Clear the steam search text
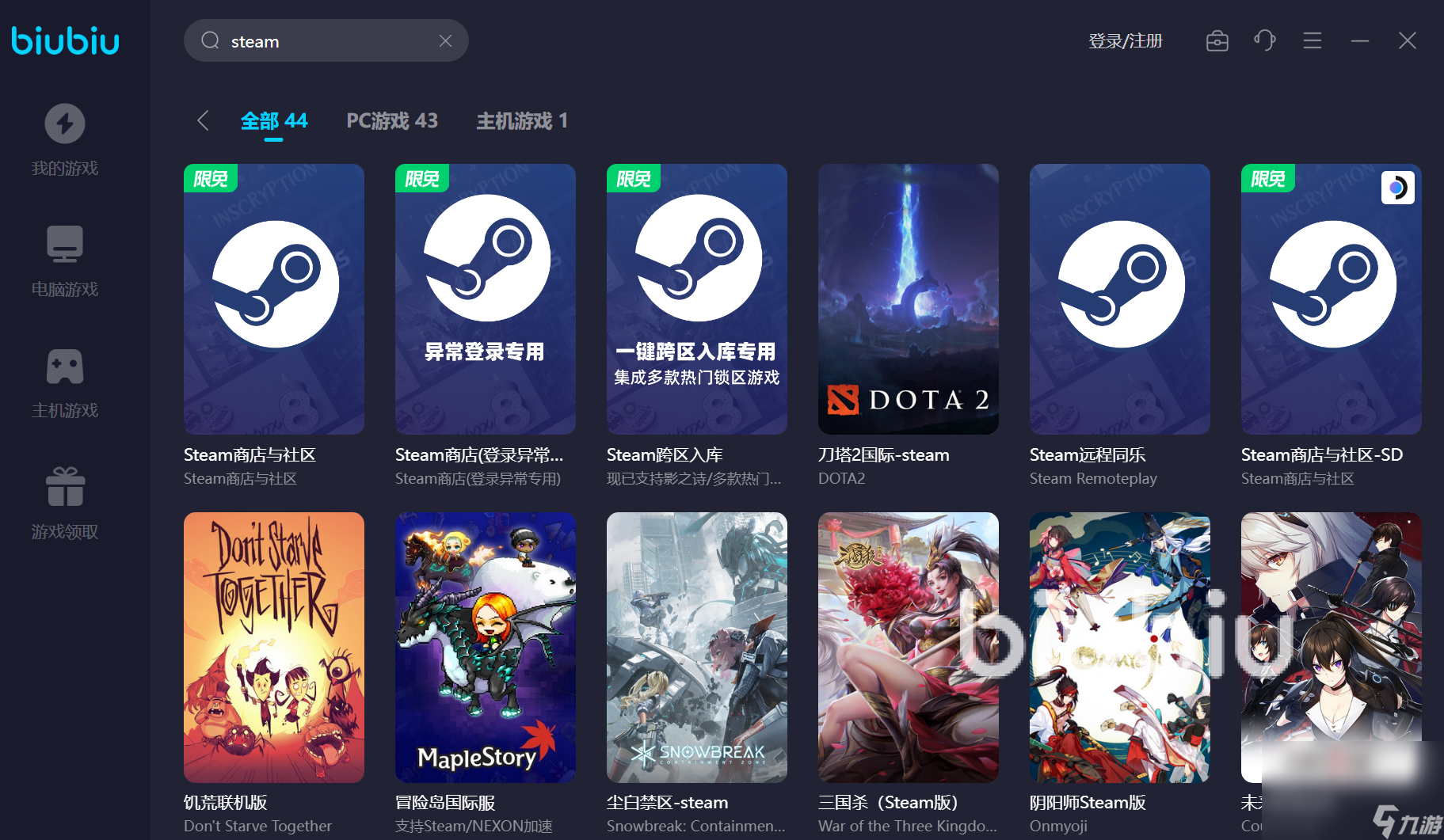 coord(445,40)
